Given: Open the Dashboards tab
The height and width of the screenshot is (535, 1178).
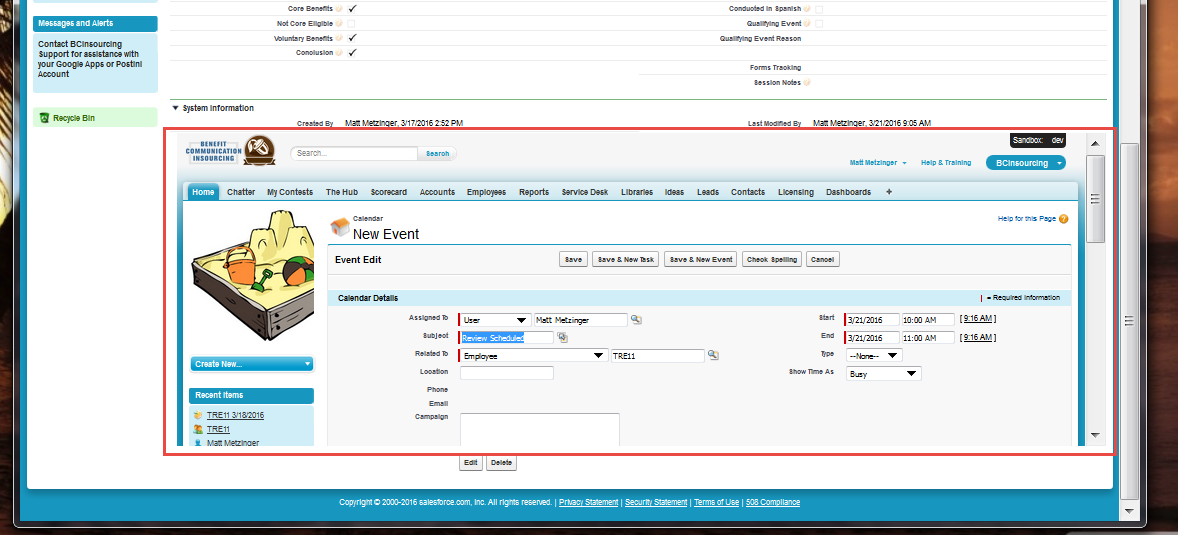Looking at the screenshot, I should [x=848, y=192].
